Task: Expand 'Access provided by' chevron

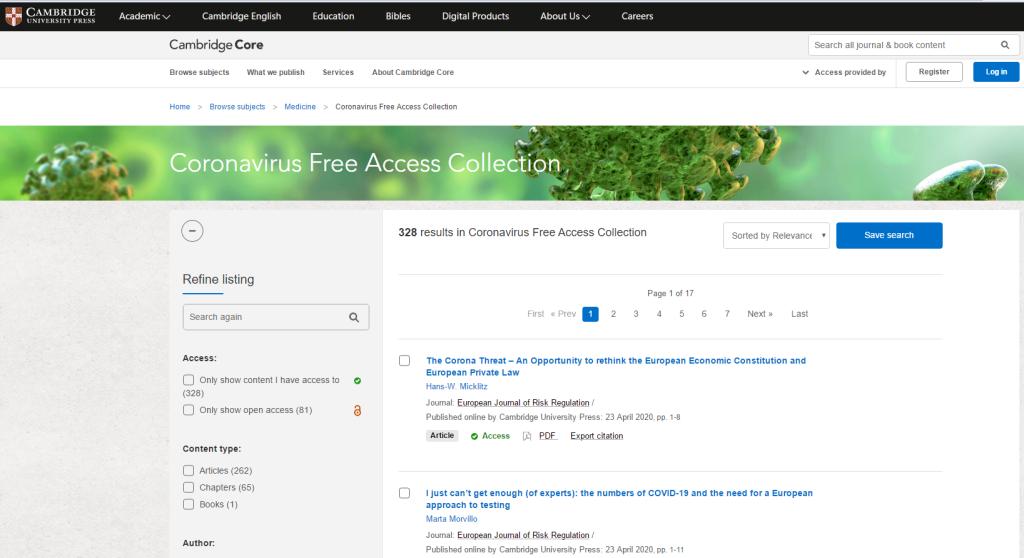Action: point(806,73)
